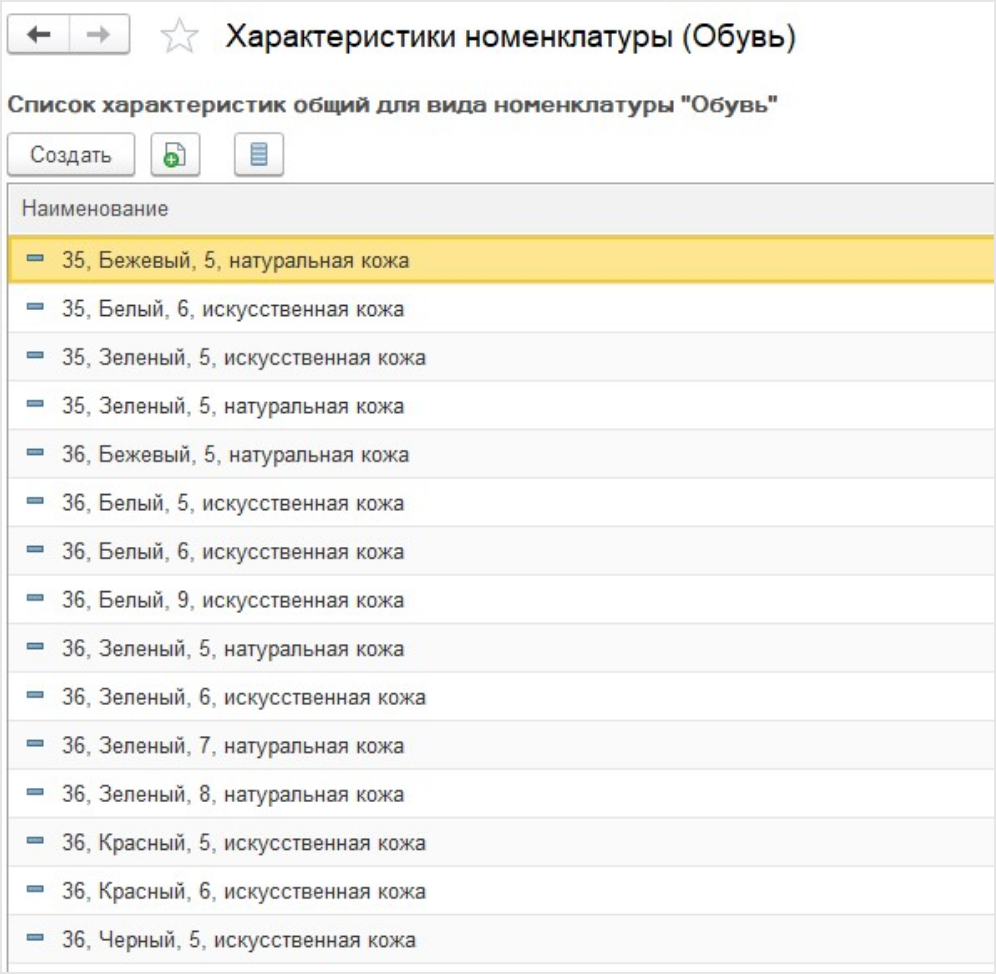Select row 36, Красный, 5, искусственная кожа

coord(243,843)
